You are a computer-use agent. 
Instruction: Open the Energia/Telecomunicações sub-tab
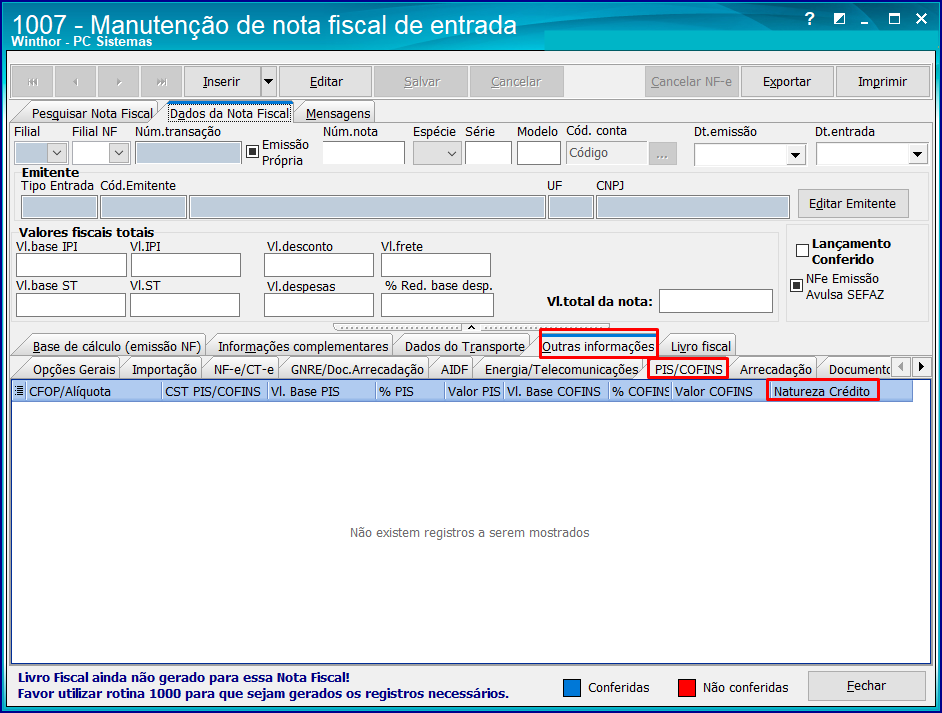tap(562, 369)
